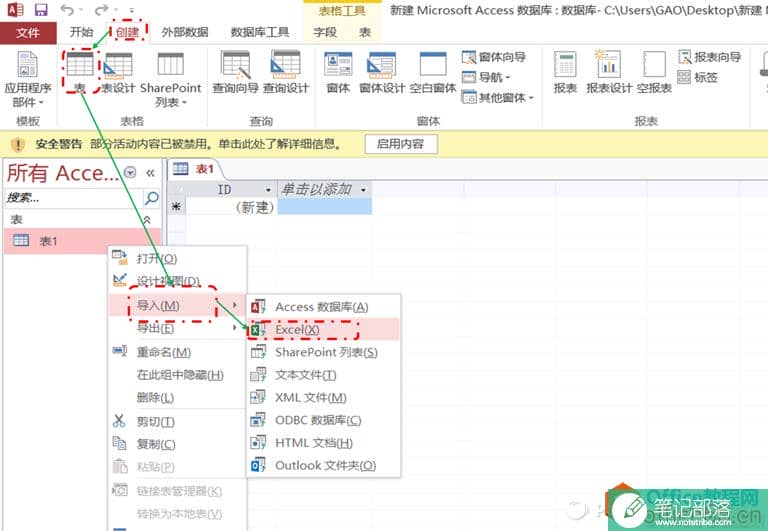Click the (新建) new record ID cell
This screenshot has height=531, width=768.
coord(231,207)
